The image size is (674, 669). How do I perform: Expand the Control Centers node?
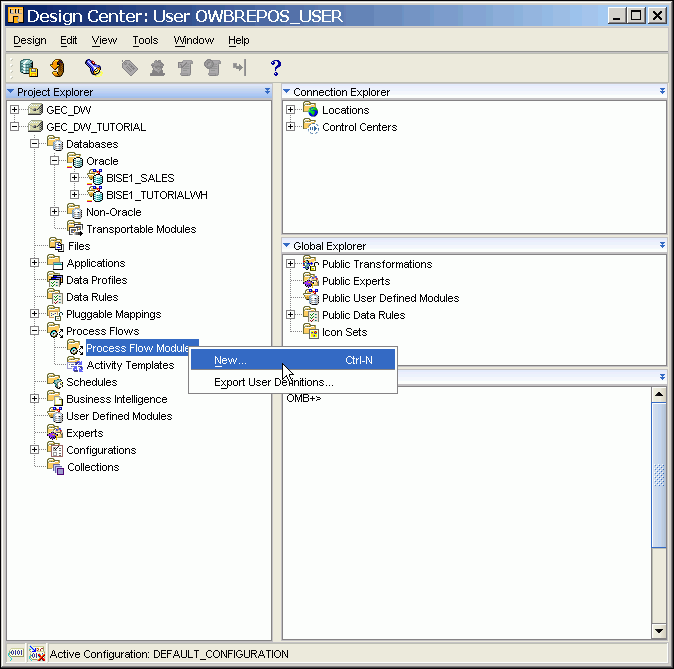tap(291, 127)
